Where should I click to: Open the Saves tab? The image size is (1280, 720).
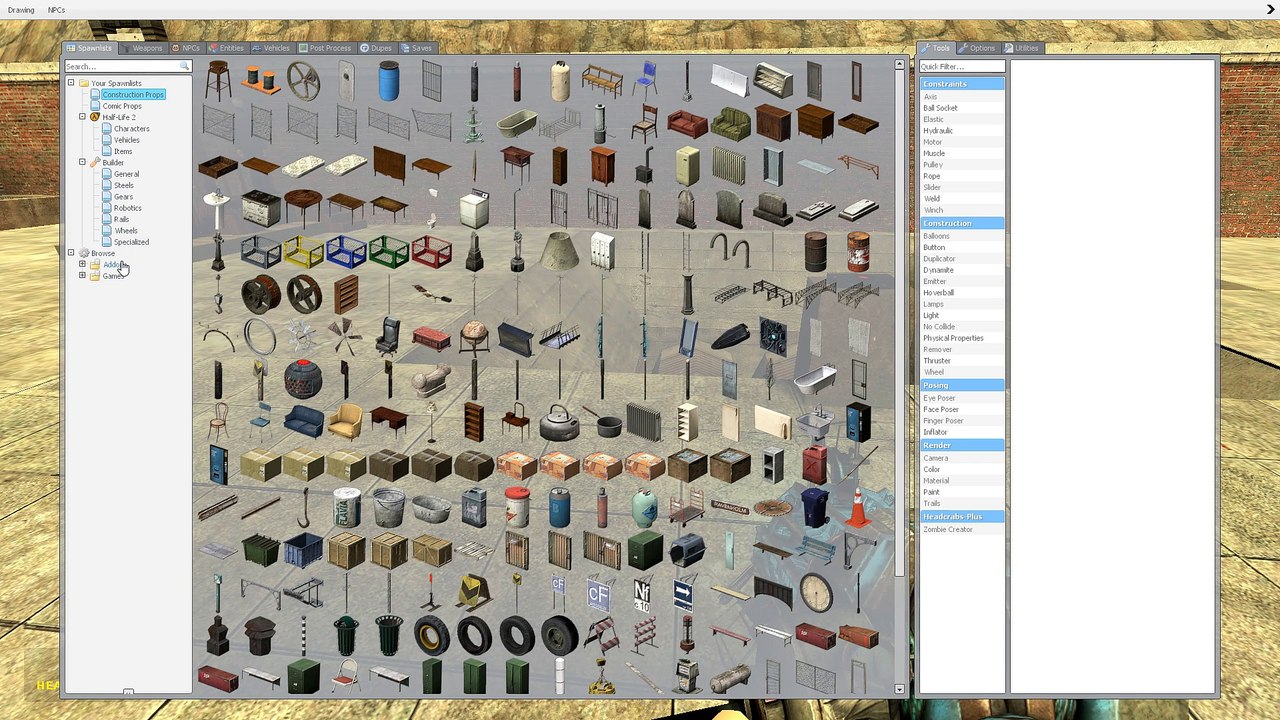pyautogui.click(x=417, y=48)
